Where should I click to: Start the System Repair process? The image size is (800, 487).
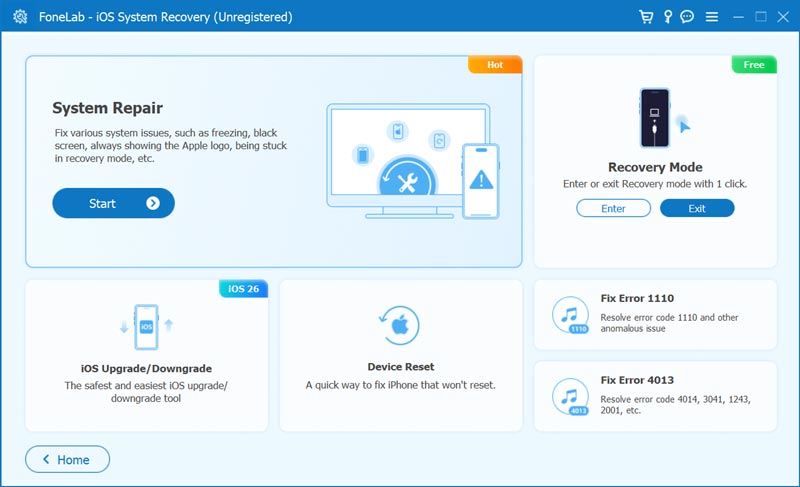pyautogui.click(x=113, y=203)
